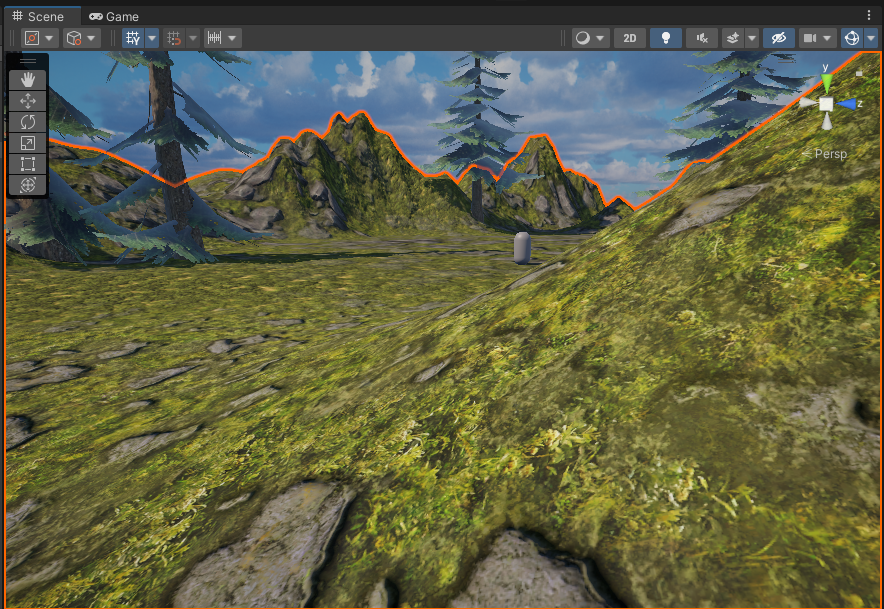
Task: Click the tool handle position pivot icon
Action: [x=32, y=38]
